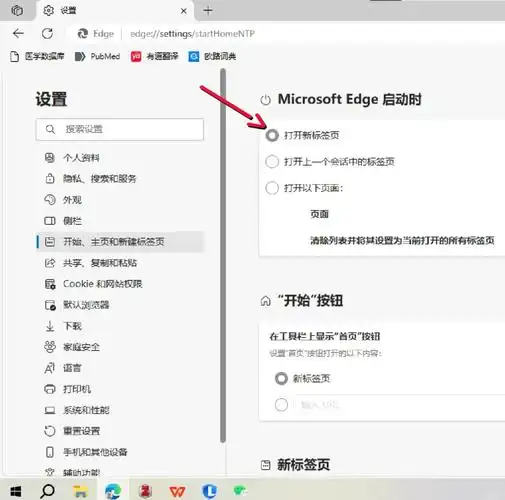Image resolution: width=505 pixels, height=500 pixels.
Task: Open 个人资料 settings section
Action: click(120, 158)
